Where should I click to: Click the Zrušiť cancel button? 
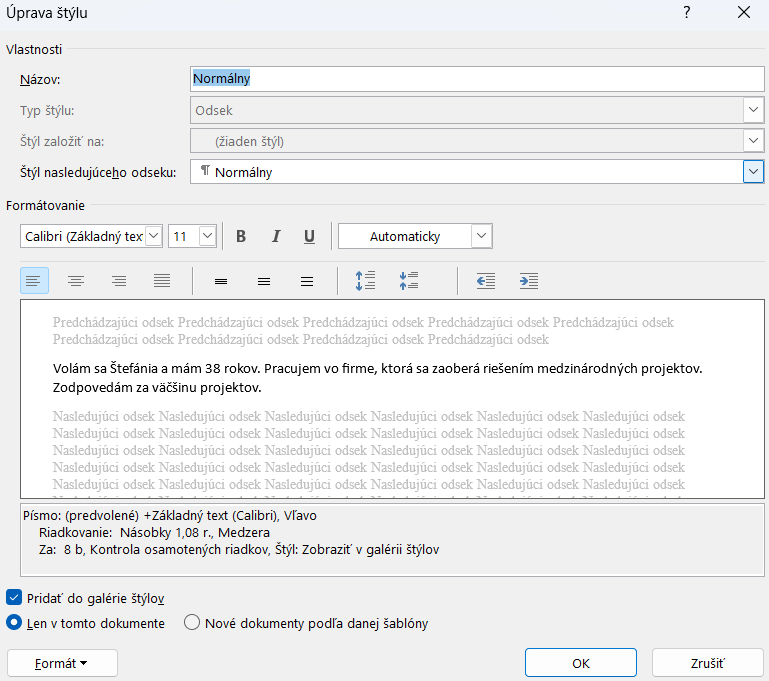[x=707, y=663]
